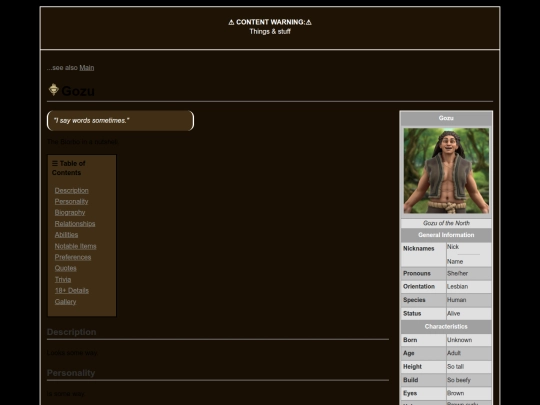The width and height of the screenshot is (540, 405).
Task: Jump to the Gallery link
Action: click(x=65, y=301)
